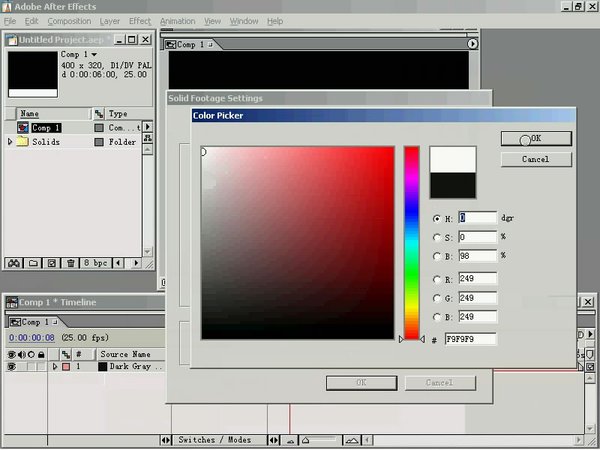Toggle video eye switch for Dark Gray layer
The height and width of the screenshot is (450, 600).
[11, 367]
